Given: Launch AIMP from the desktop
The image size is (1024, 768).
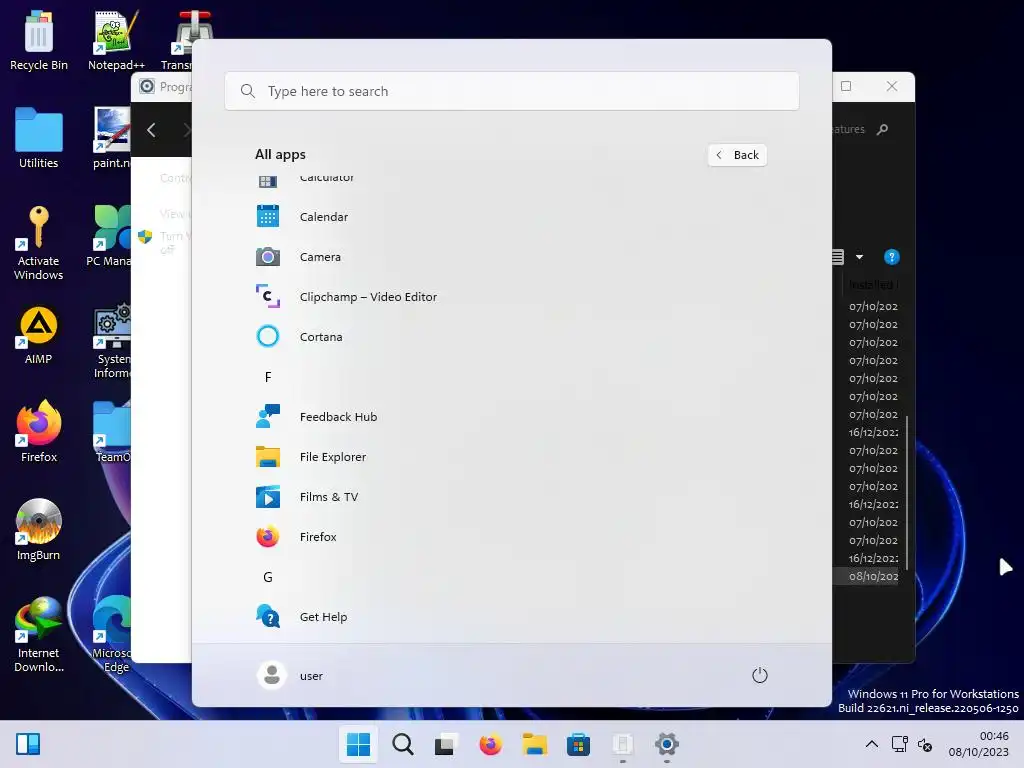Looking at the screenshot, I should 39,336.
